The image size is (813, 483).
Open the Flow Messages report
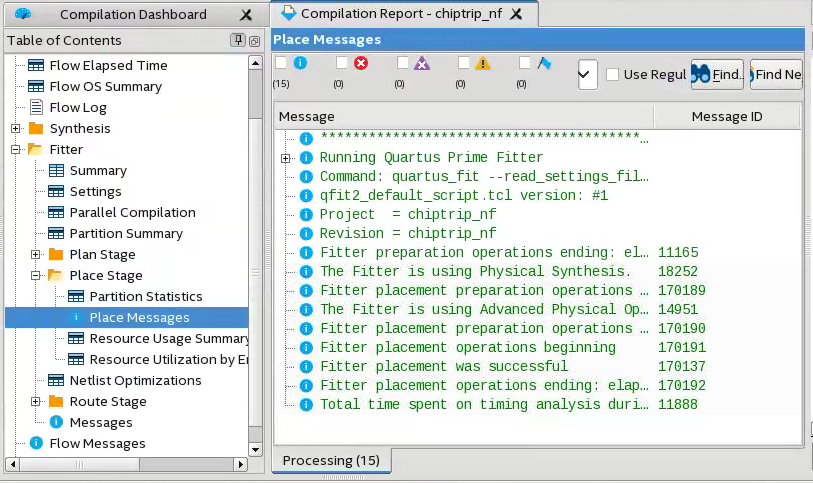[x=97, y=443]
